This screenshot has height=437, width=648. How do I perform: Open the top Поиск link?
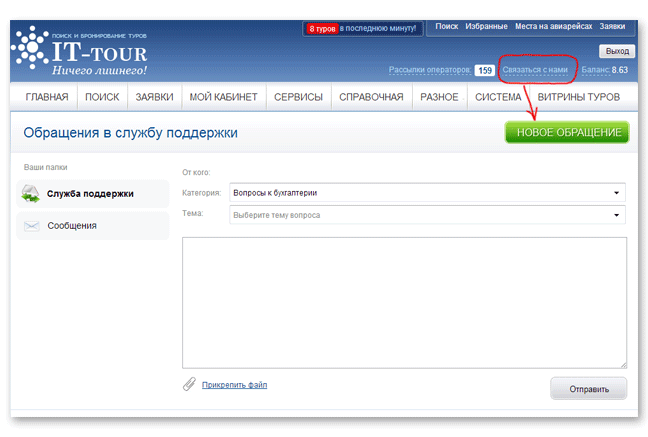click(x=447, y=26)
